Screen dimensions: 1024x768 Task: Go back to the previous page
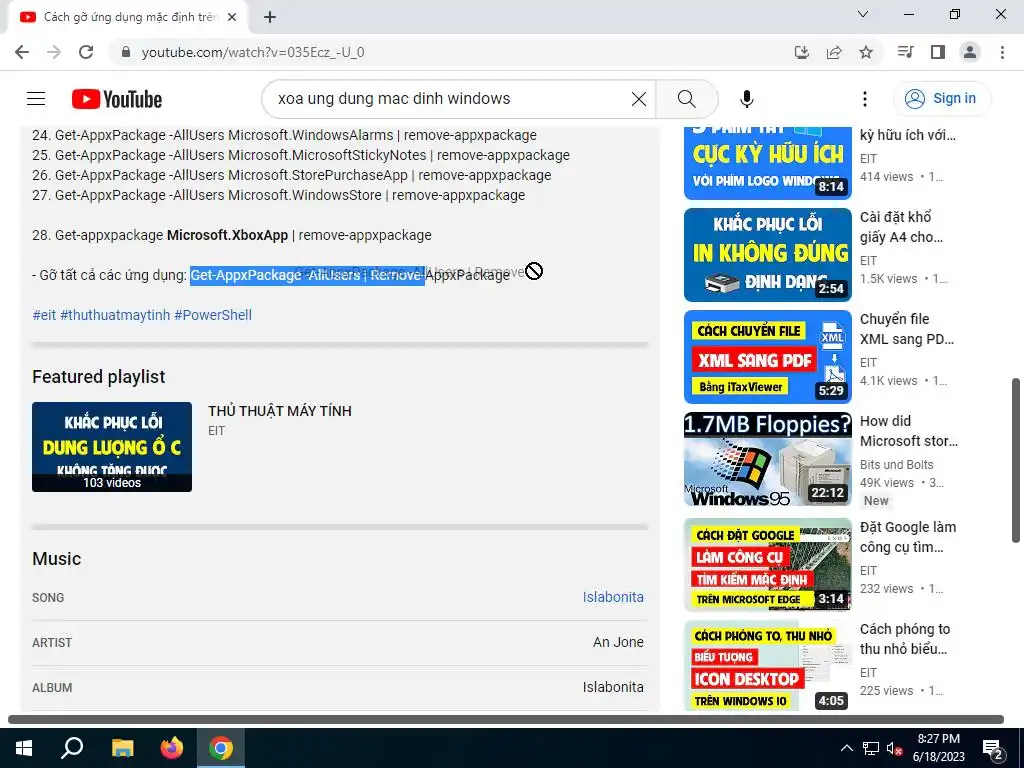point(22,52)
